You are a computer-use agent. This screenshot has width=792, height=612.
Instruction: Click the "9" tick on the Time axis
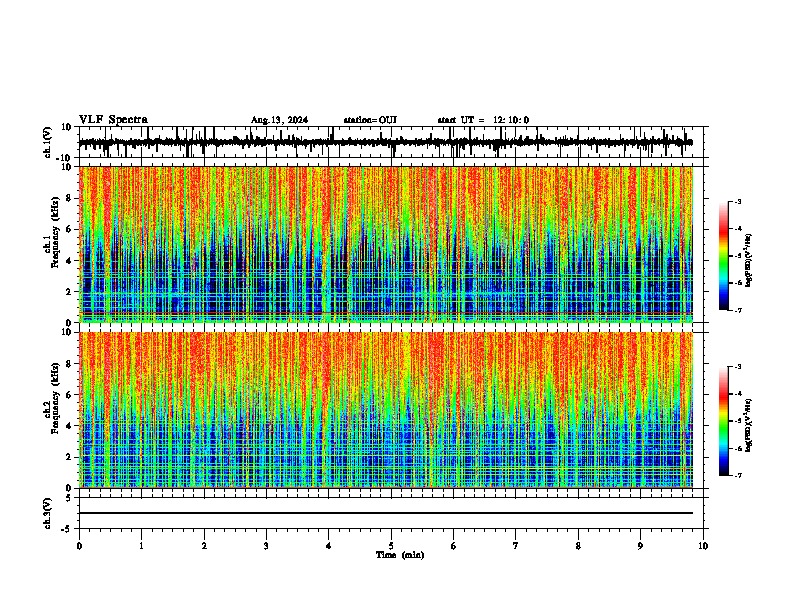tap(640, 546)
